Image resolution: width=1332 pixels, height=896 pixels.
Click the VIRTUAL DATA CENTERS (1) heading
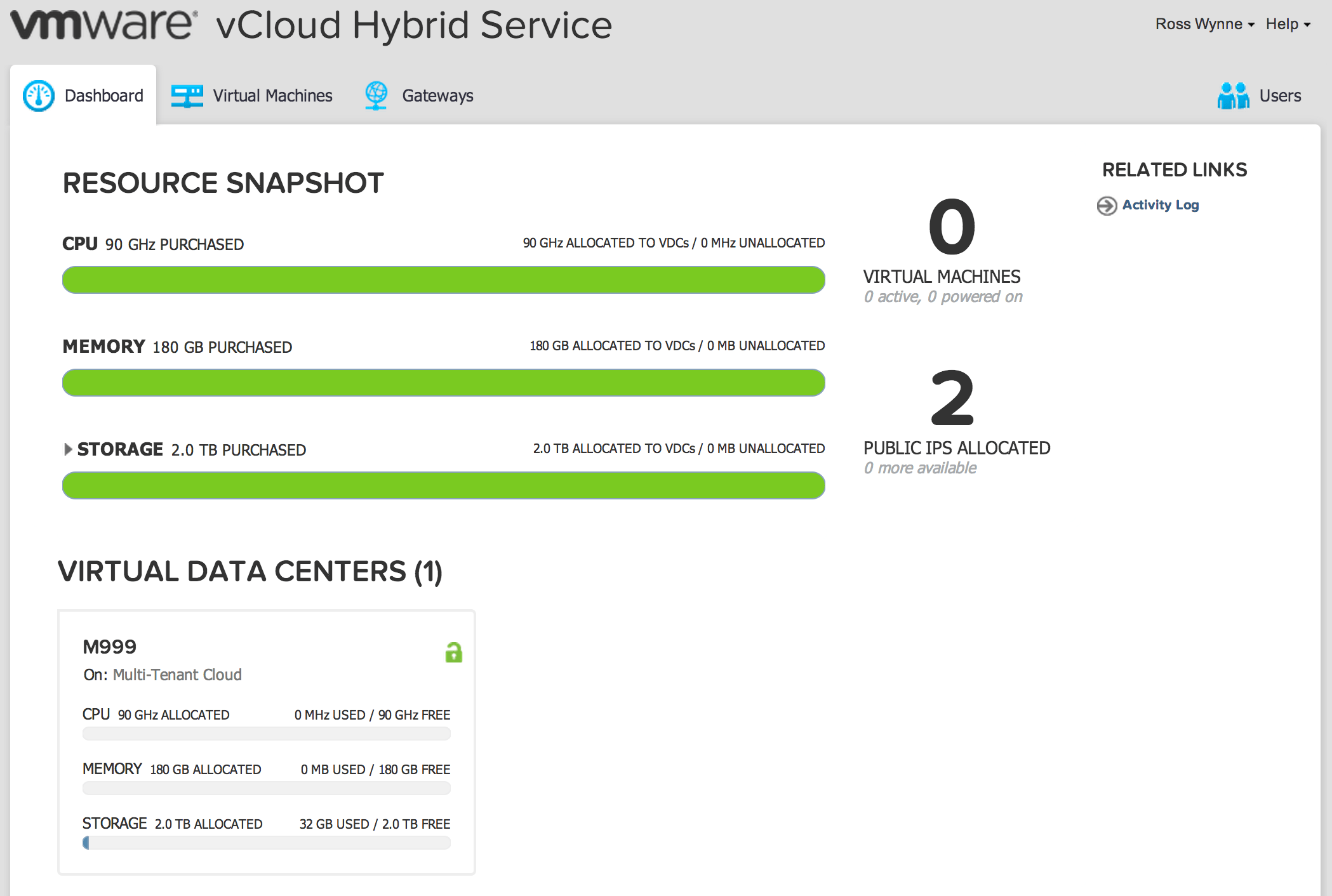click(x=250, y=571)
